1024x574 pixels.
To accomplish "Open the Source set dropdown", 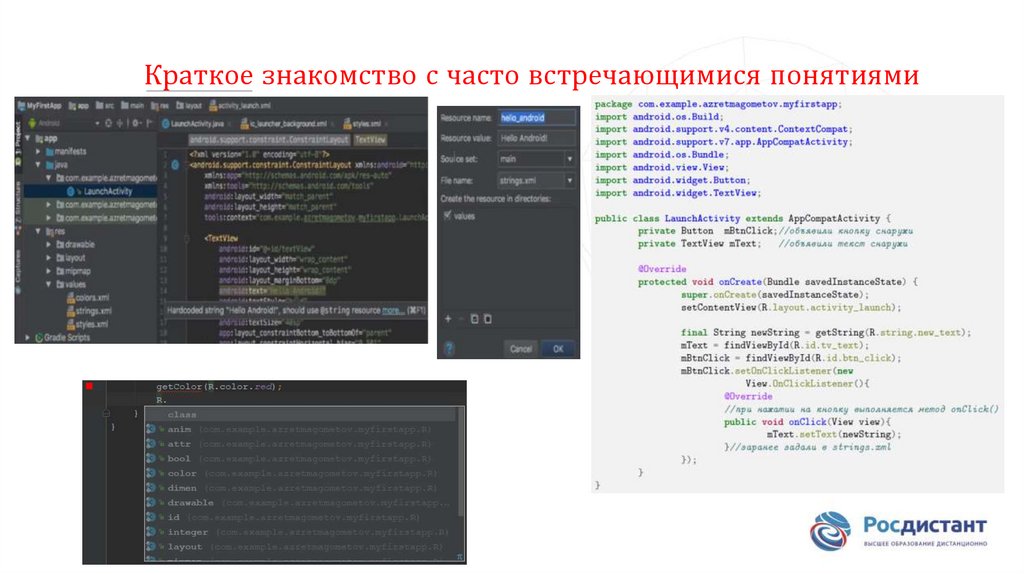I will [569, 159].
